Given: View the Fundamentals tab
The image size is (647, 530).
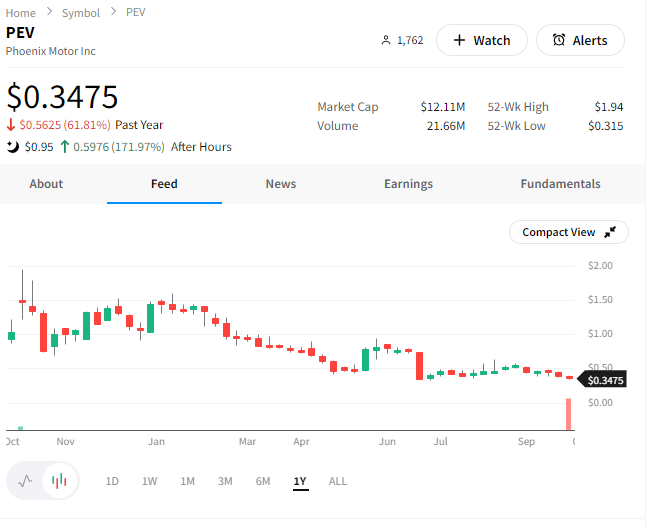Looking at the screenshot, I should [x=560, y=184].
